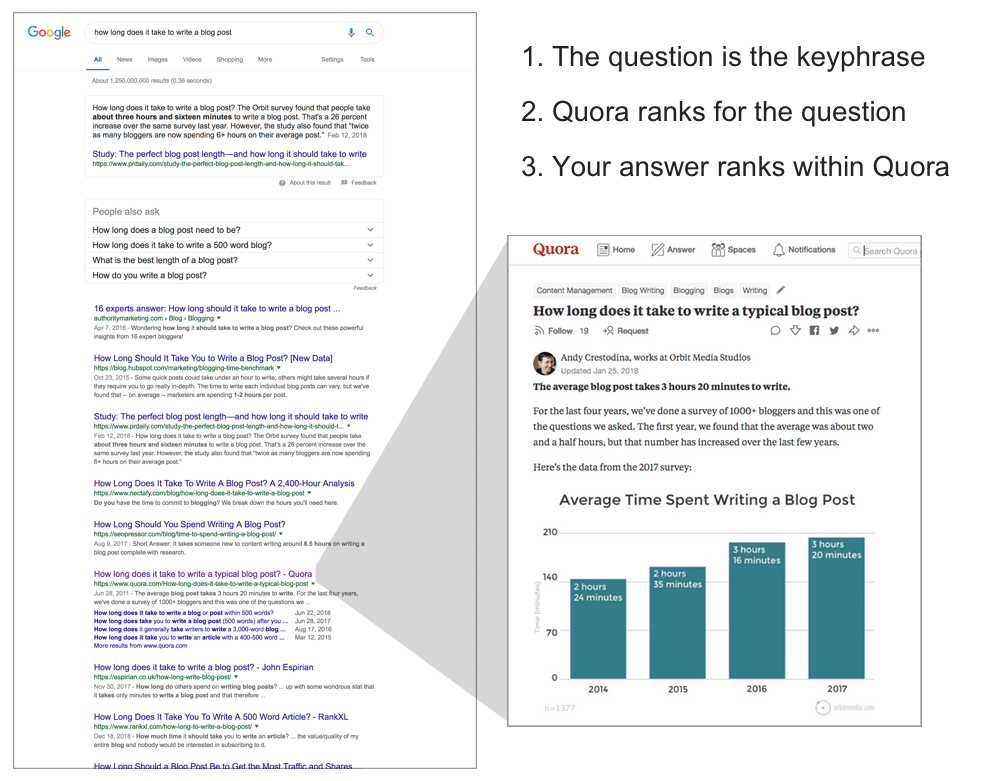This screenshot has width=1000, height=781.
Task: Open Google search Tools
Action: coord(367,59)
